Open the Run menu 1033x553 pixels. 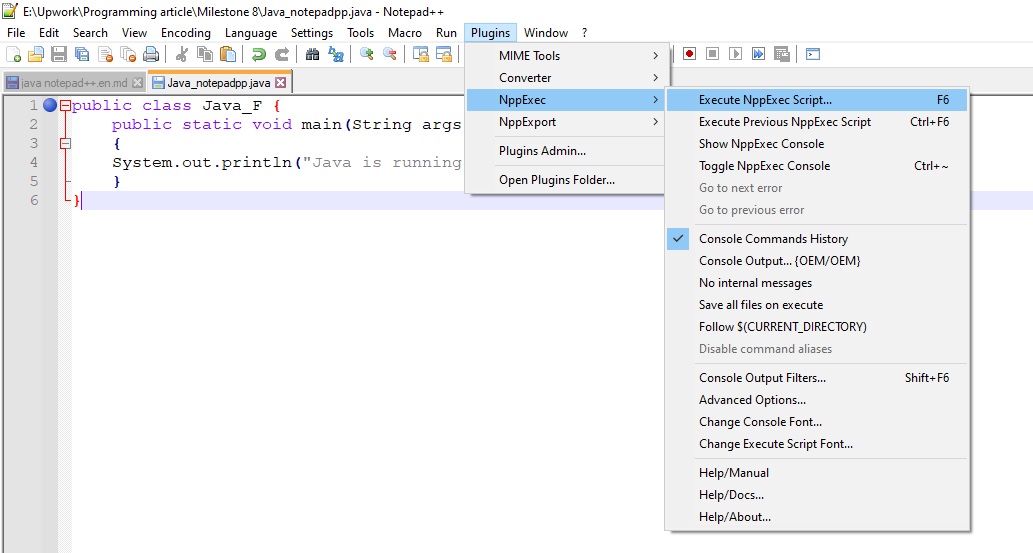[x=446, y=33]
